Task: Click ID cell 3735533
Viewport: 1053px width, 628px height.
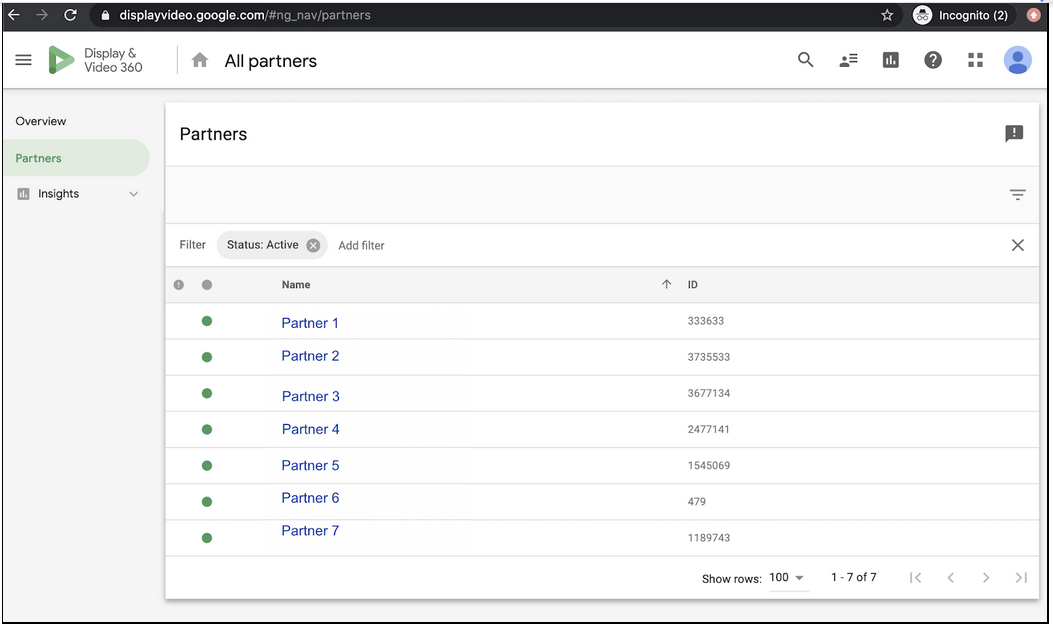Action: coord(708,357)
